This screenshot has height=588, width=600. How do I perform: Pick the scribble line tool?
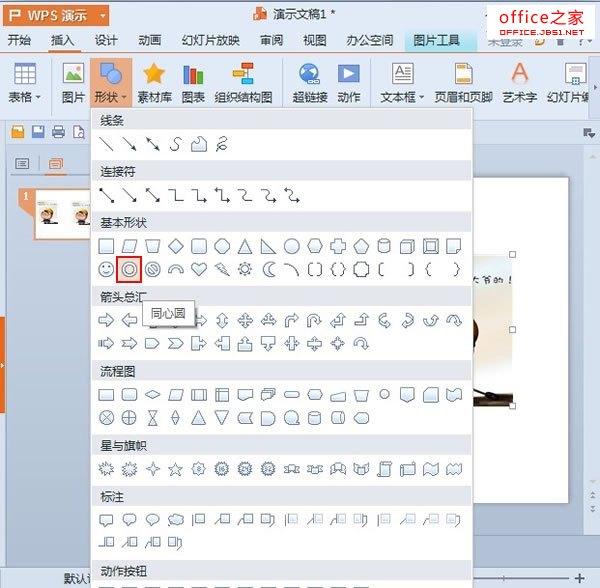click(222, 144)
